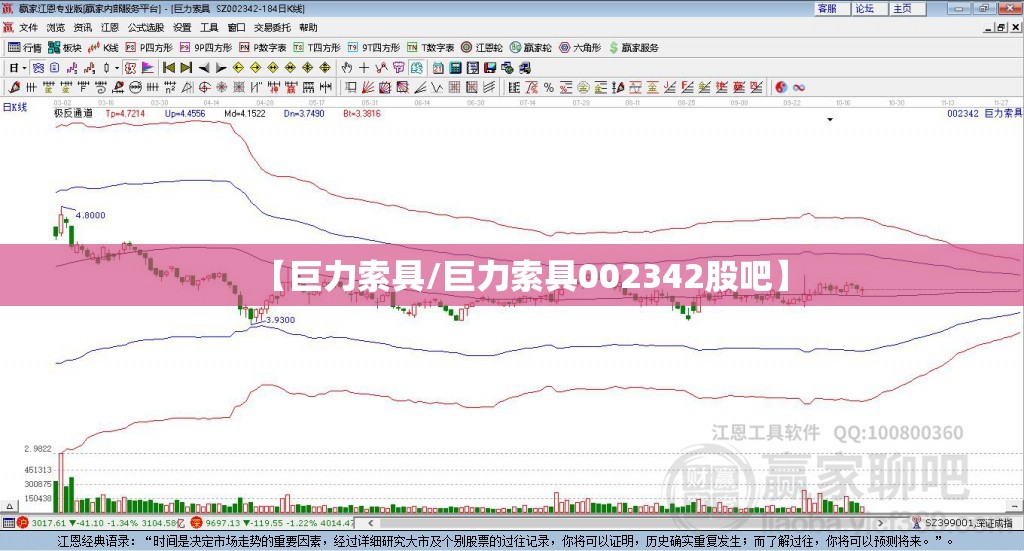Click the Tp=4.7214 indicator value
Image resolution: width=1024 pixels, height=551 pixels.
125,113
